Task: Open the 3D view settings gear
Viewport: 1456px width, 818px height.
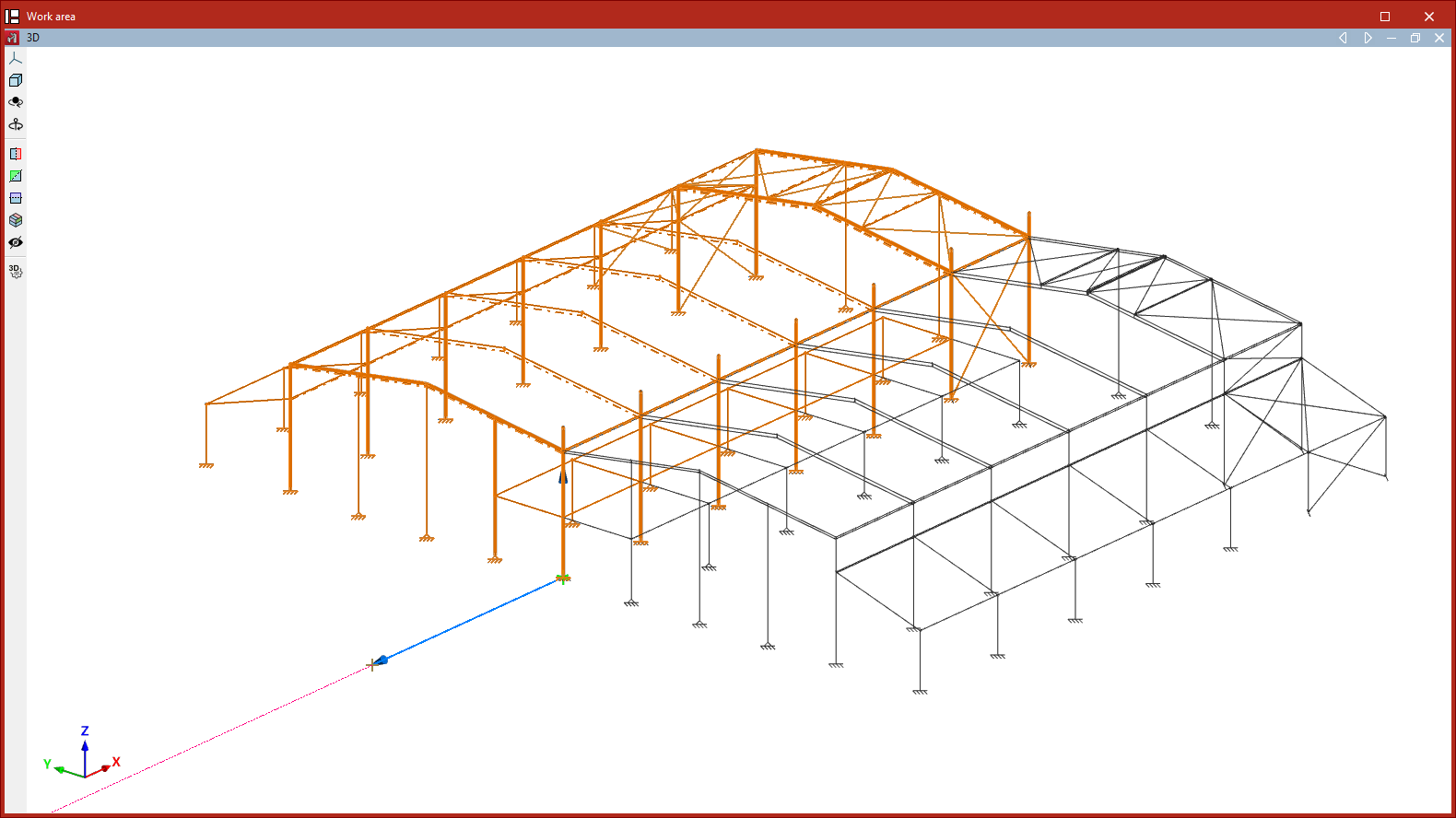Action: (16, 271)
